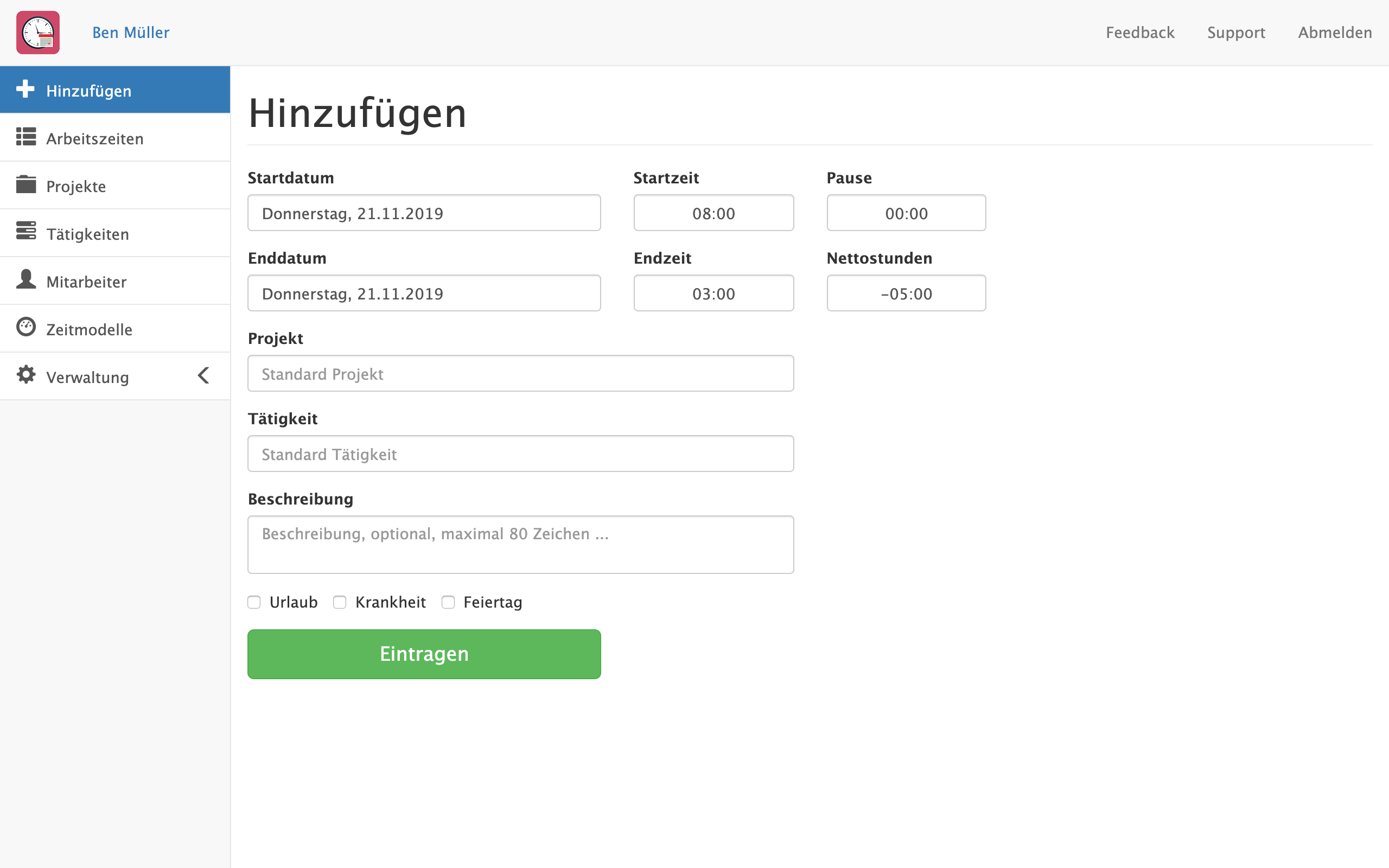Click the gauge icon beside Zeitmodelle
The height and width of the screenshot is (868, 1389).
click(x=26, y=327)
